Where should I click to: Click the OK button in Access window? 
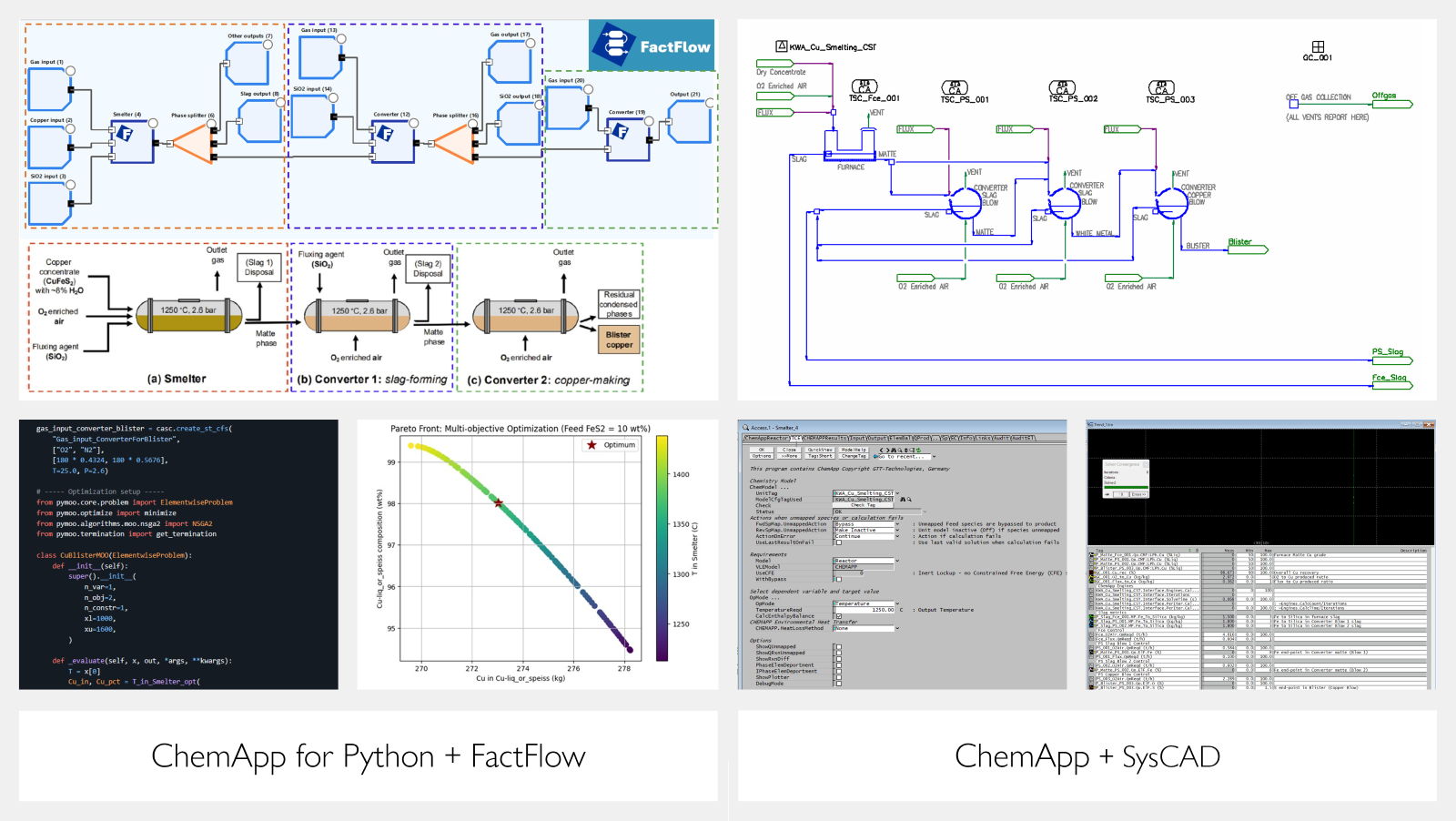point(762,450)
